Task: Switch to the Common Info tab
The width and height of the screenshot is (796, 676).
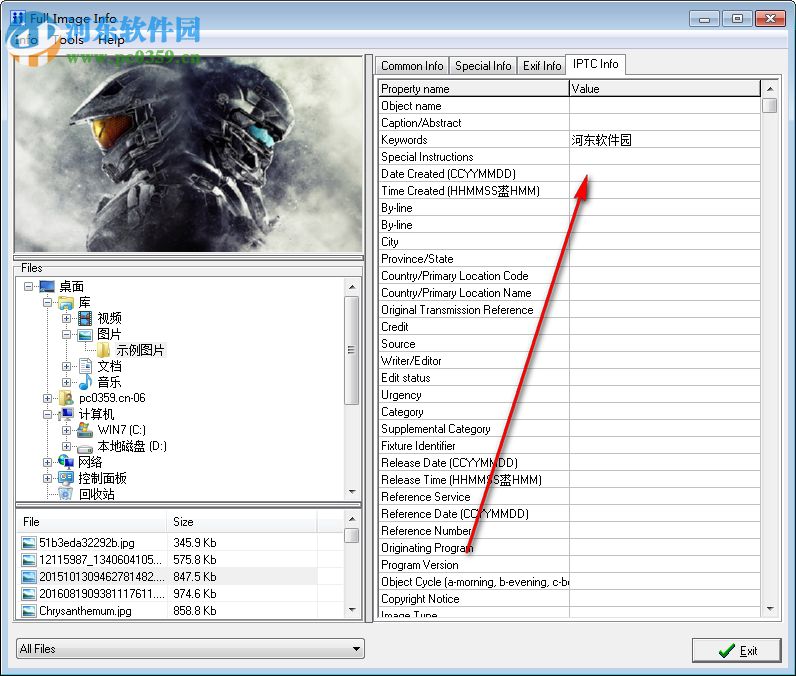Action: point(412,66)
